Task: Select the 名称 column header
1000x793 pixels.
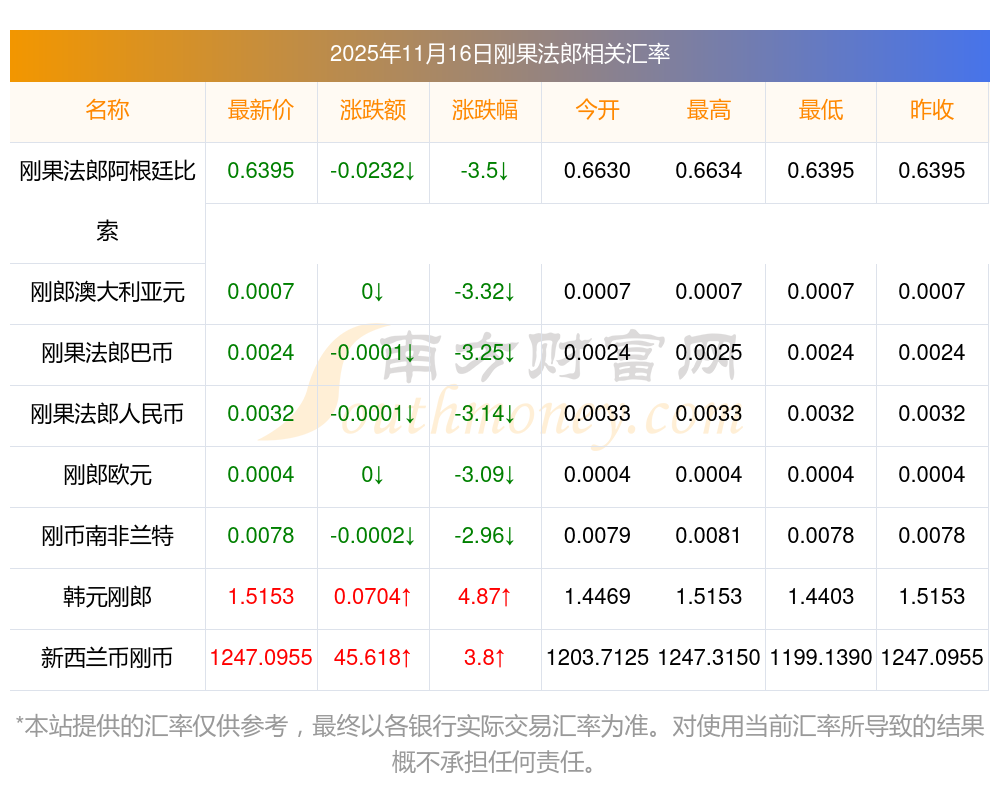Action: 107,110
